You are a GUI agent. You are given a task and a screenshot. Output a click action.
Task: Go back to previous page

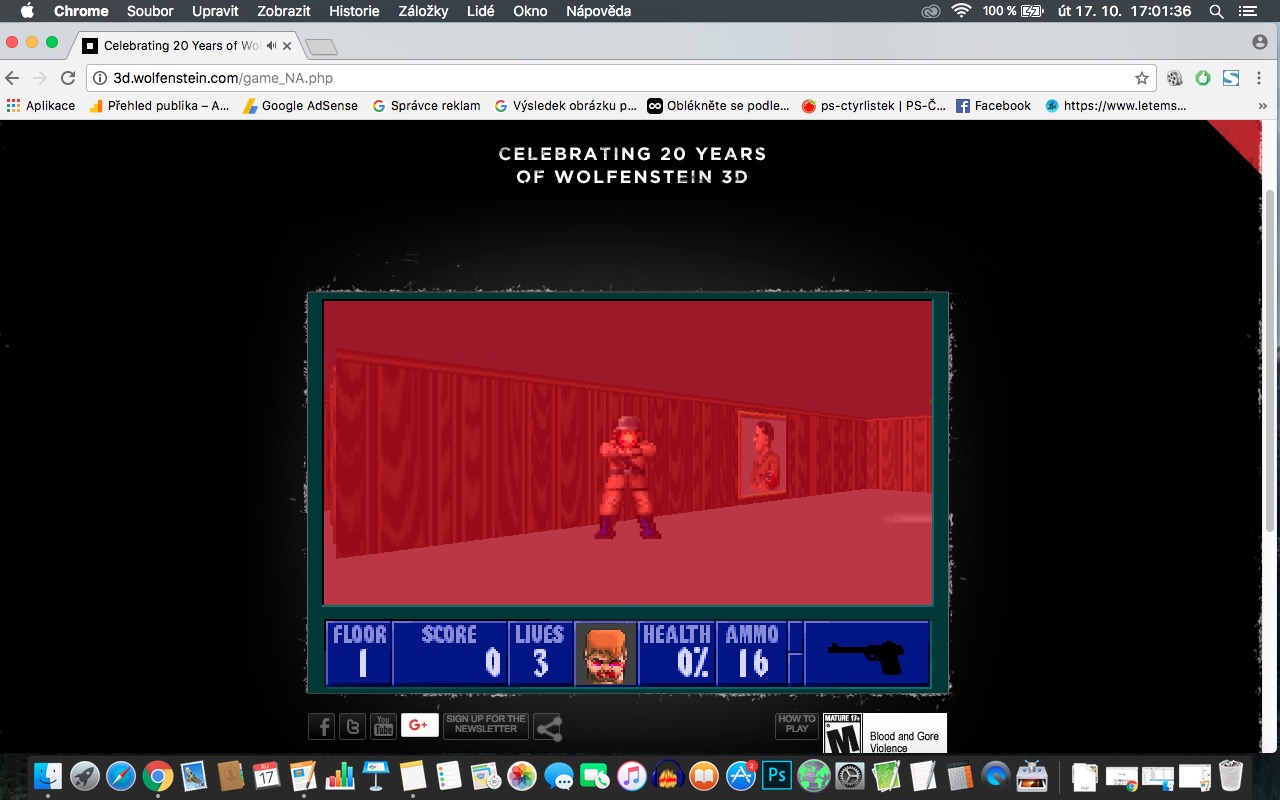point(13,78)
